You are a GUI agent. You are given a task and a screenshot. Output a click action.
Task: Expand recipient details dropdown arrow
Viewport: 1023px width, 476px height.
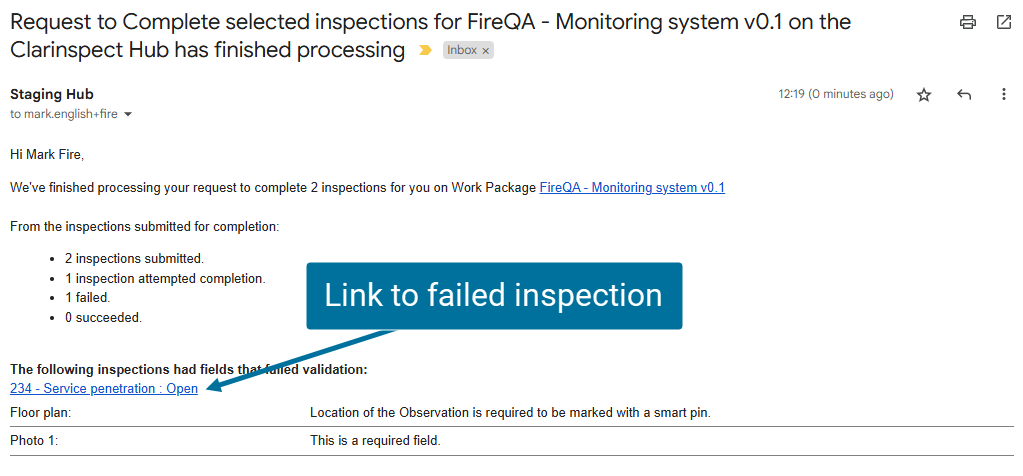pos(128,115)
